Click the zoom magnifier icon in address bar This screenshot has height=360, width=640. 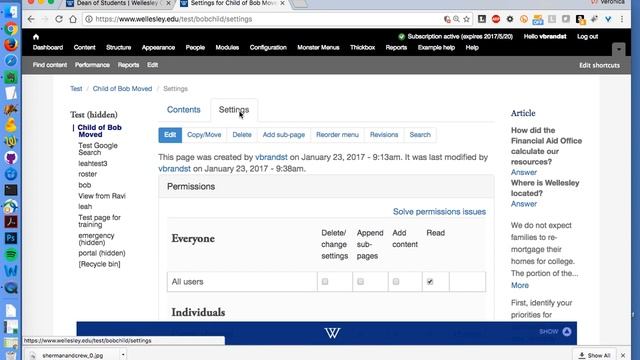[x=456, y=19]
